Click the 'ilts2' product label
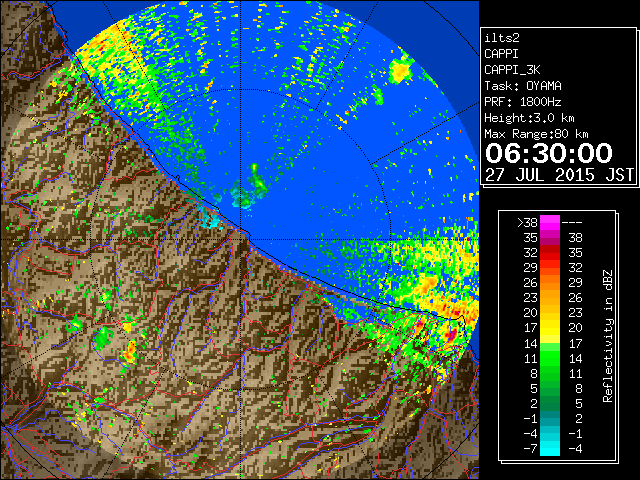 pos(502,38)
